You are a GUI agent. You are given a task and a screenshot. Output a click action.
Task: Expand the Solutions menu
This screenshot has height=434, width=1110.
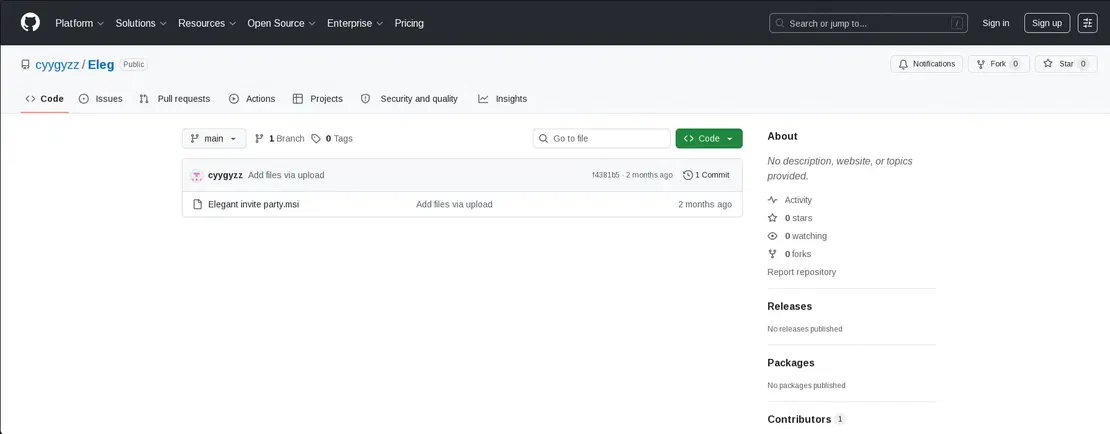point(141,23)
